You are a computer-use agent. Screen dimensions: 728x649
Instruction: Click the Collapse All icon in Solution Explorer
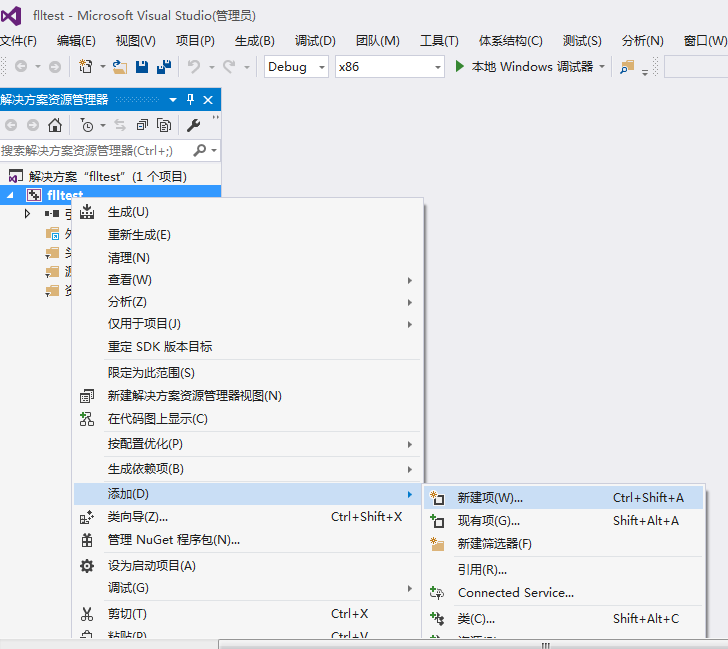tap(142, 125)
